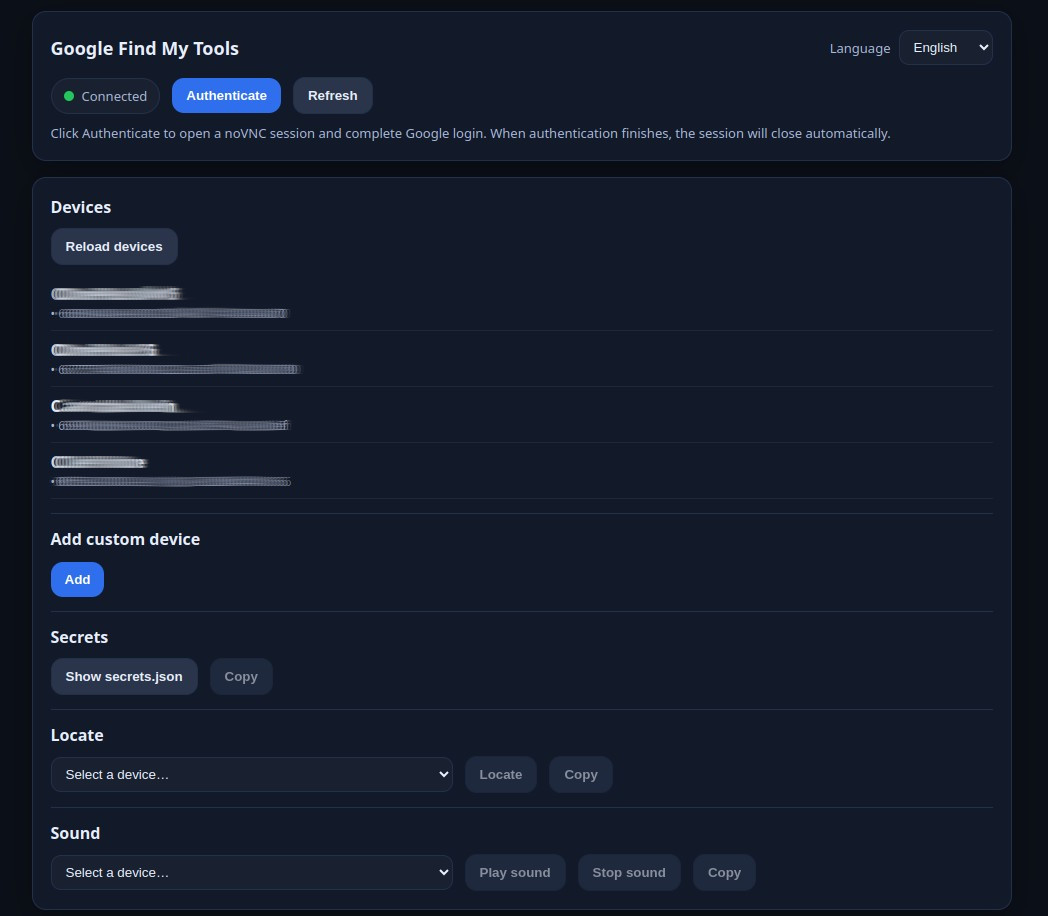This screenshot has width=1048, height=916.
Task: Click the Refresh button
Action: (x=332, y=96)
